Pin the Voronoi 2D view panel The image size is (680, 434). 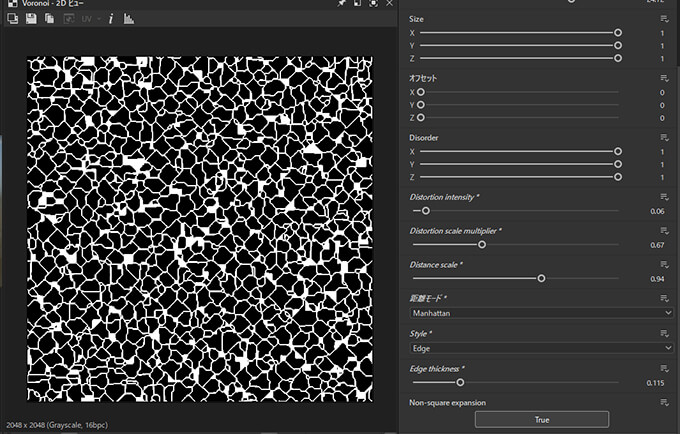point(342,4)
